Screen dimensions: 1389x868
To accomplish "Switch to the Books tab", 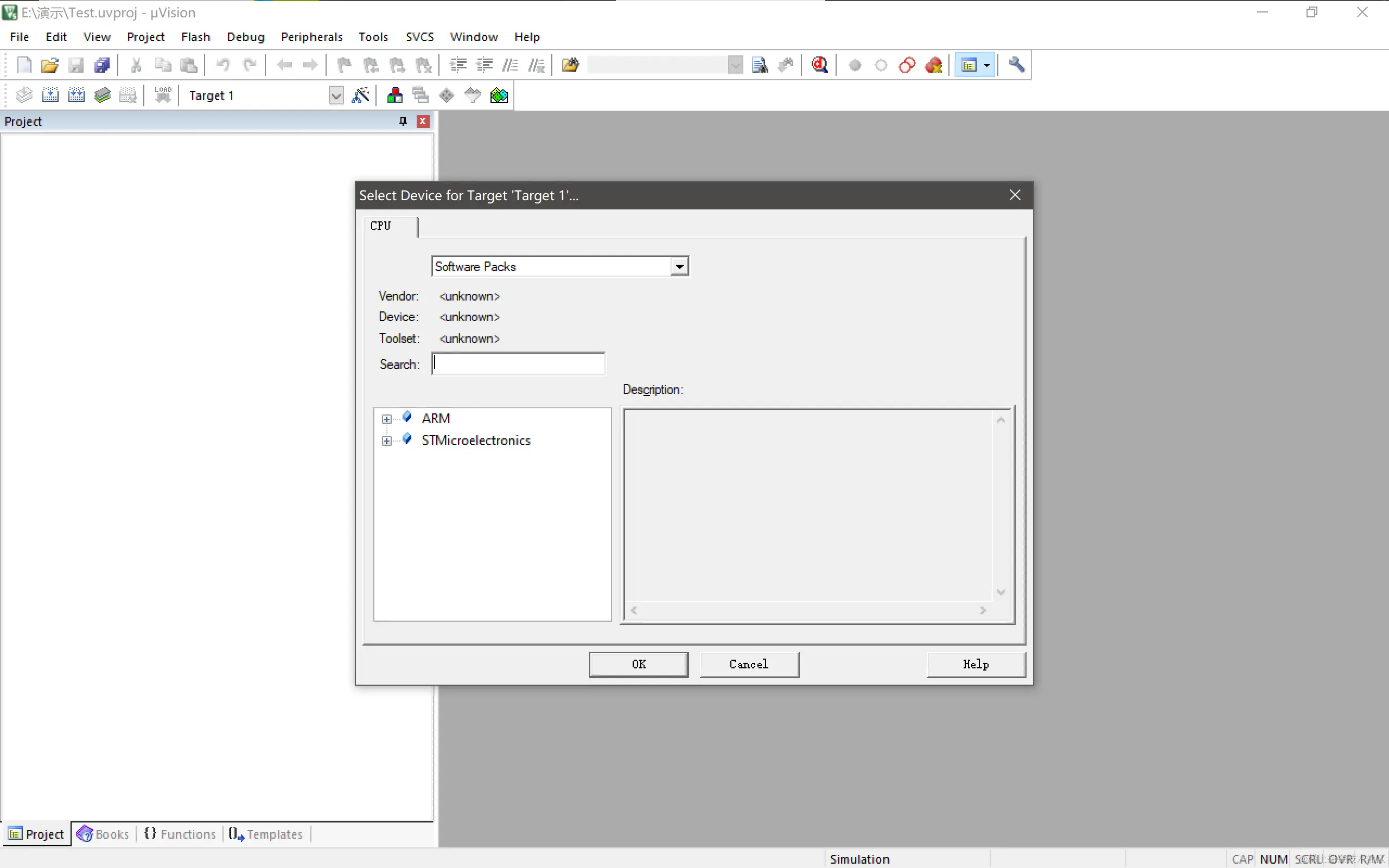I will pos(104,834).
